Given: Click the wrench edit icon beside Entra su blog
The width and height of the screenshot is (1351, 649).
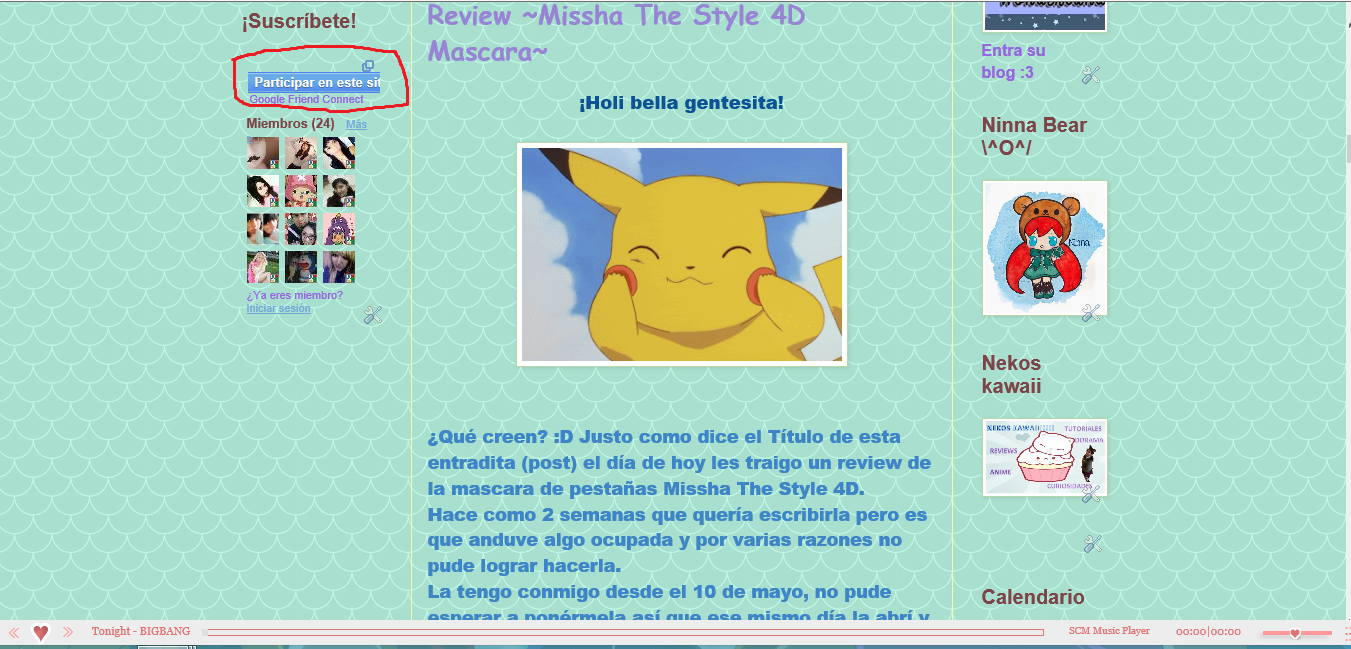Looking at the screenshot, I should pyautogui.click(x=1091, y=74).
